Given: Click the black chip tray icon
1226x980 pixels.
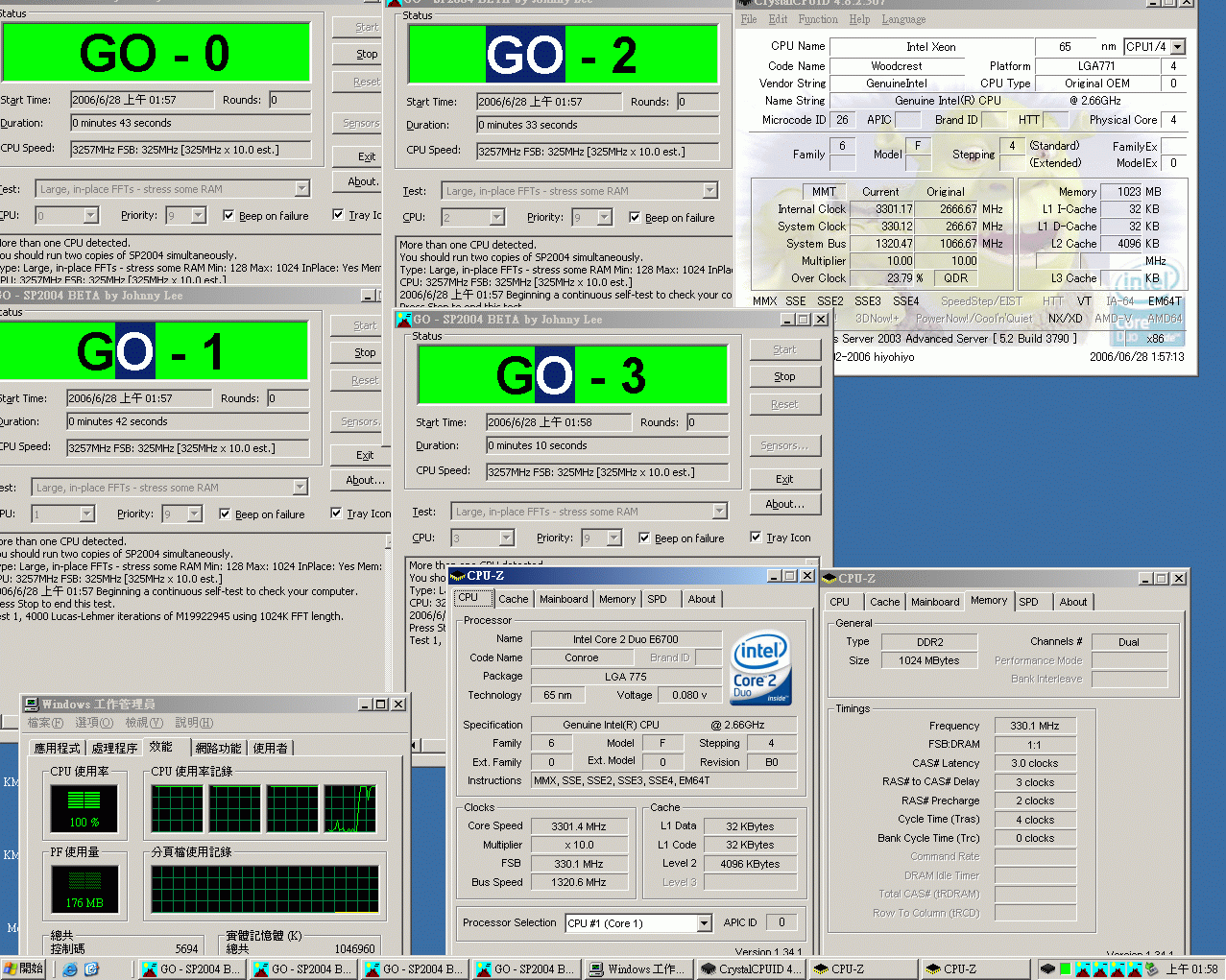Looking at the screenshot, I should (1048, 968).
